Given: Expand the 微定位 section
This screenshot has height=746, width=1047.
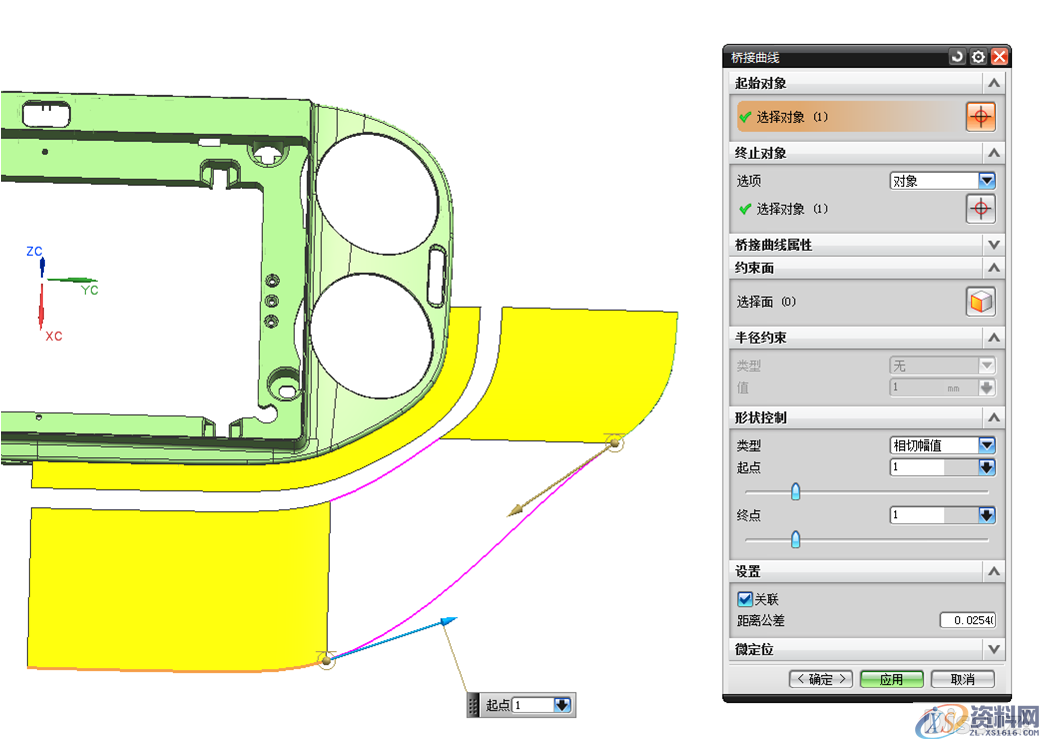Looking at the screenshot, I should click(x=993, y=649).
